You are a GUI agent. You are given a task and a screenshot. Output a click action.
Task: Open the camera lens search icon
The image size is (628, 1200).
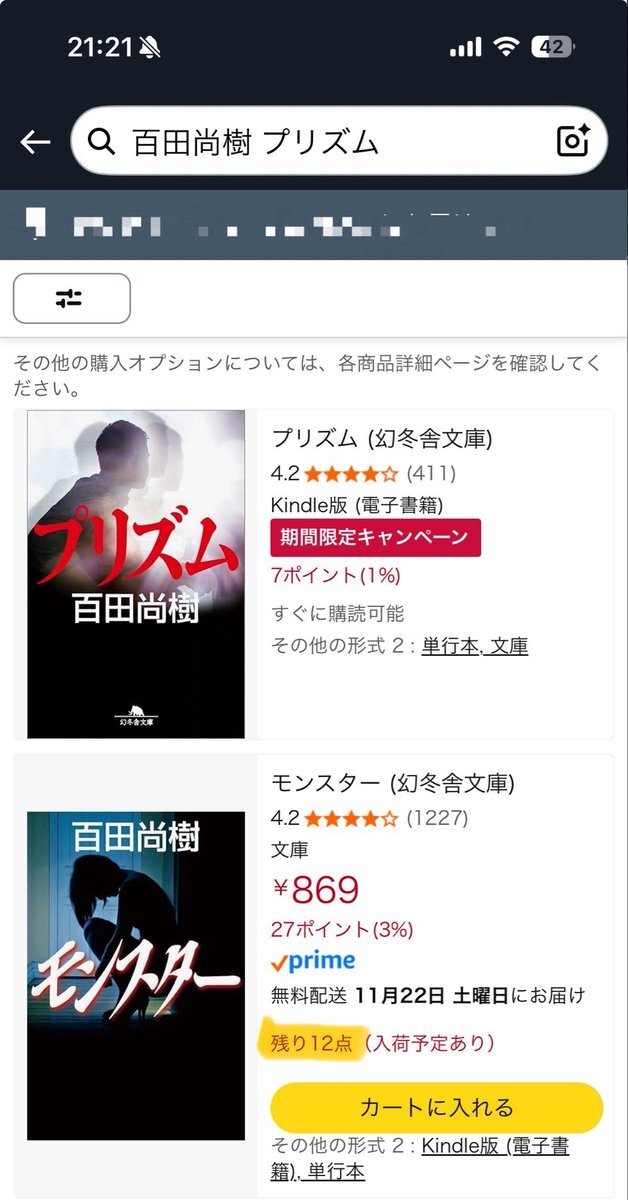click(x=573, y=141)
